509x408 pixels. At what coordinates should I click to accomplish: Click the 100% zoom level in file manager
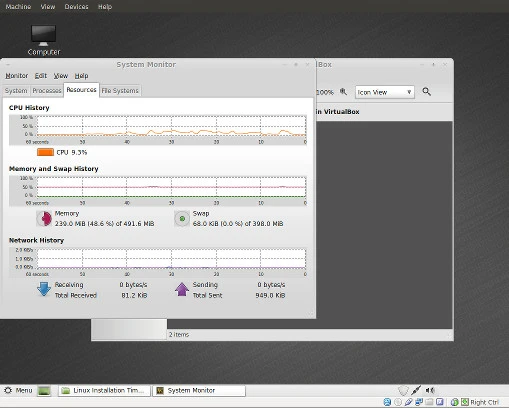click(325, 92)
